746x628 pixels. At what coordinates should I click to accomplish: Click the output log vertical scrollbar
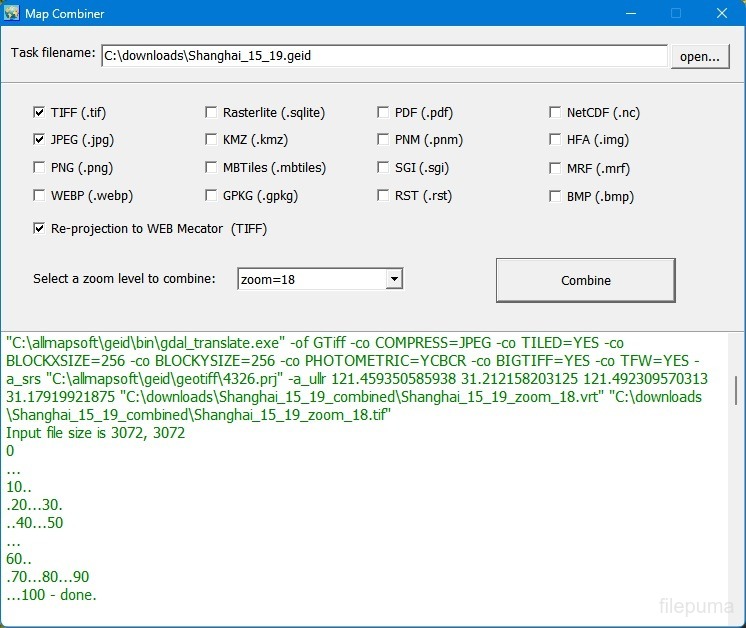pyautogui.click(x=737, y=390)
